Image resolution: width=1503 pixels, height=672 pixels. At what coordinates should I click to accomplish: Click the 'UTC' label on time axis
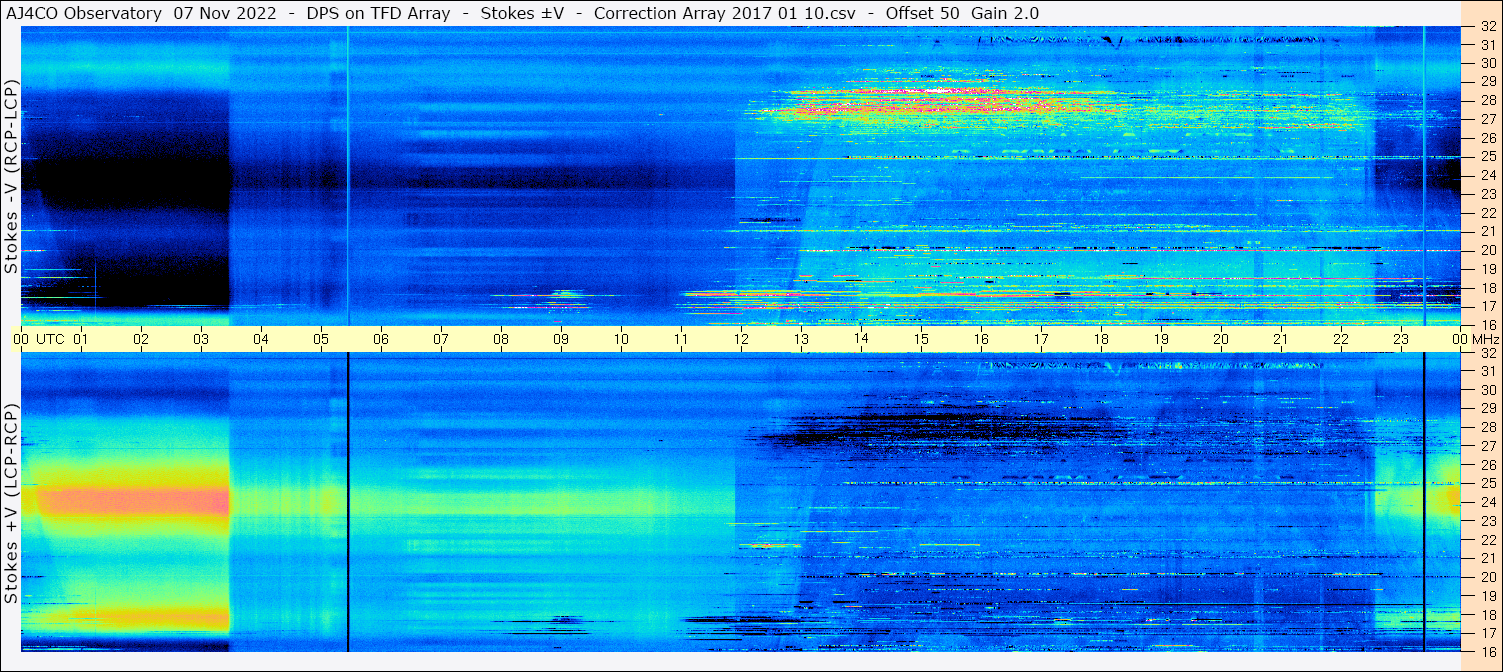pos(50,339)
